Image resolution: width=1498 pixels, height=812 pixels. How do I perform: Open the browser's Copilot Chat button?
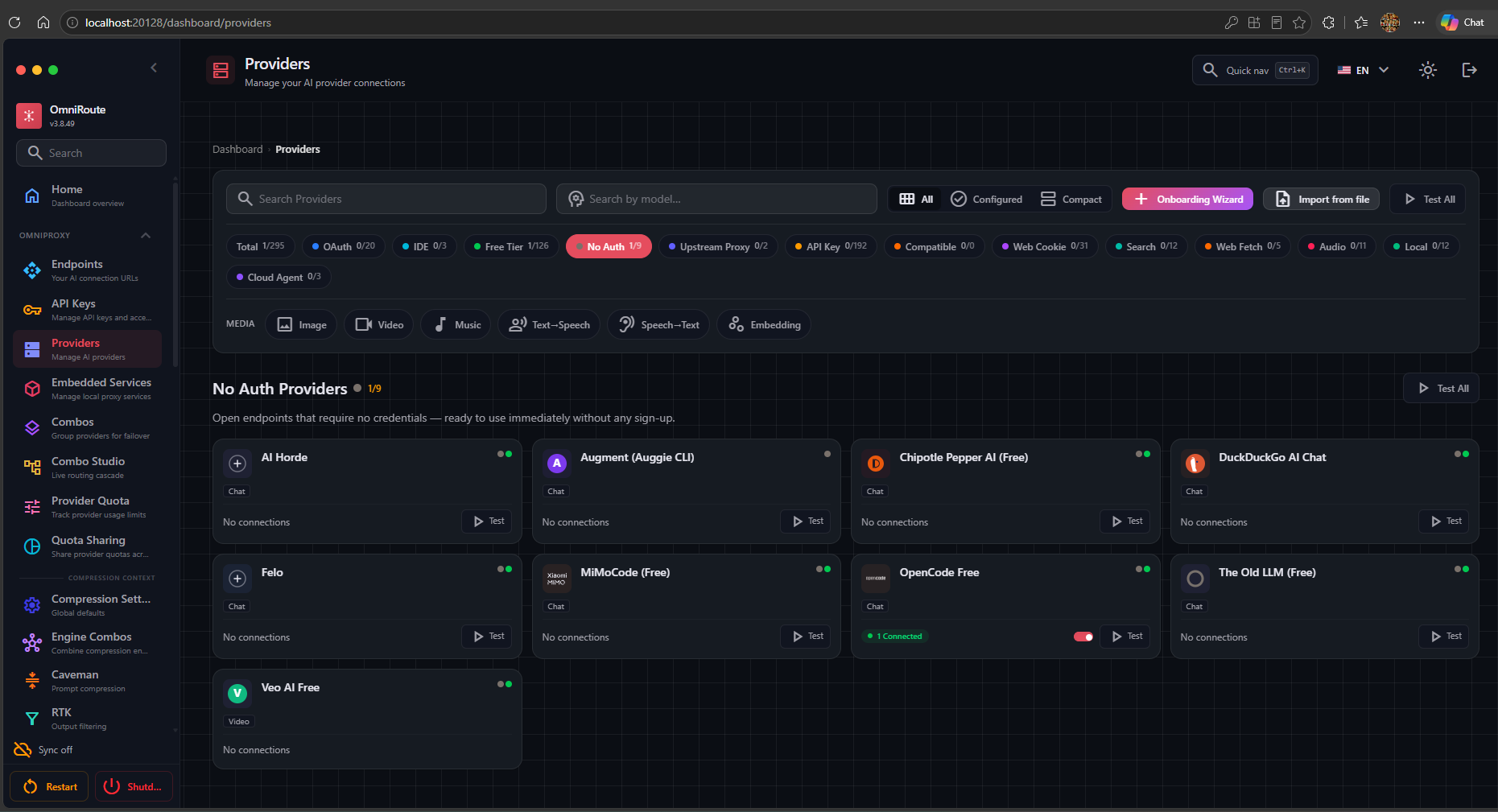(x=1463, y=23)
